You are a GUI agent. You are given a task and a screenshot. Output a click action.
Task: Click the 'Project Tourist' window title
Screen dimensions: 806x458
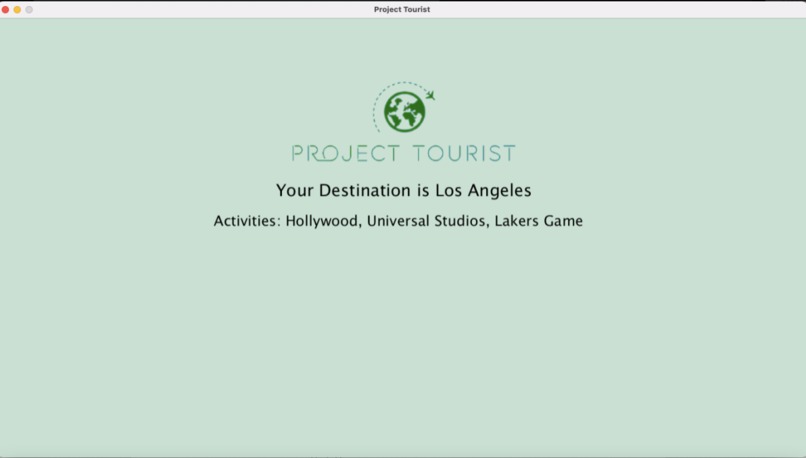pyautogui.click(x=402, y=9)
